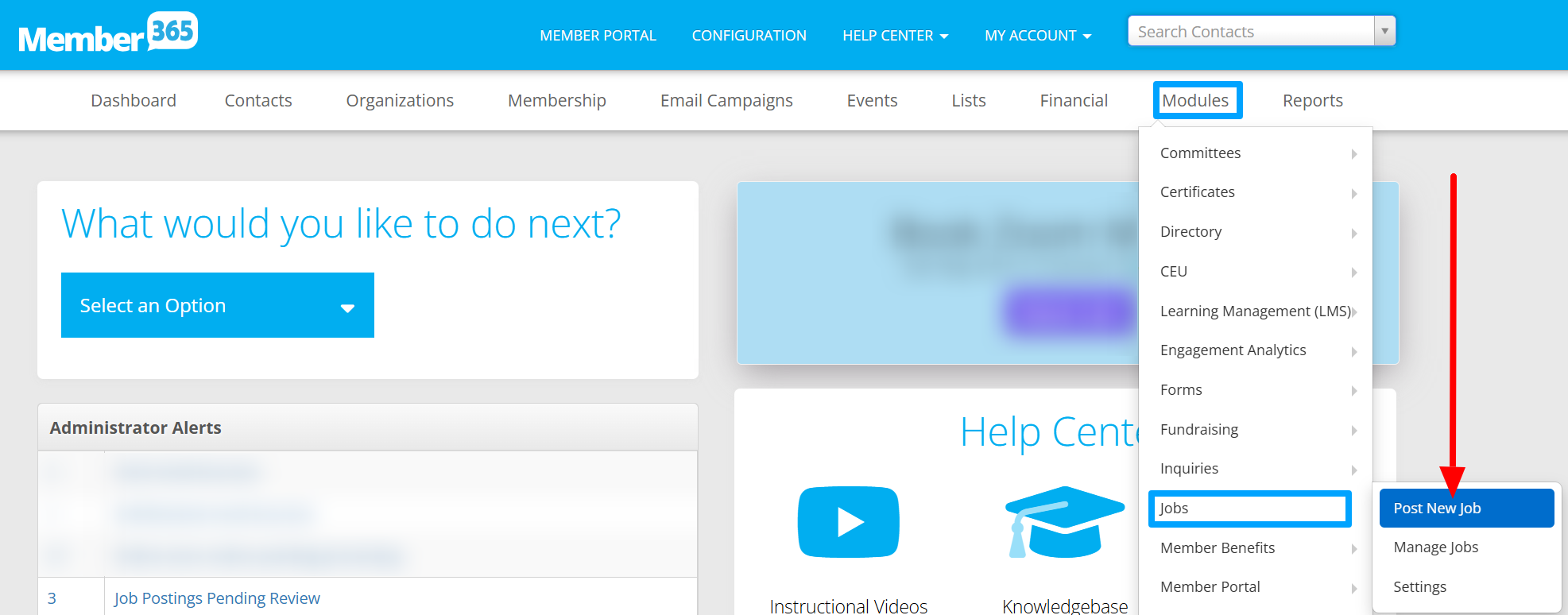Screen dimensions: 1568x615
Task: Switch to the Email Campaigns tab
Action: click(726, 100)
